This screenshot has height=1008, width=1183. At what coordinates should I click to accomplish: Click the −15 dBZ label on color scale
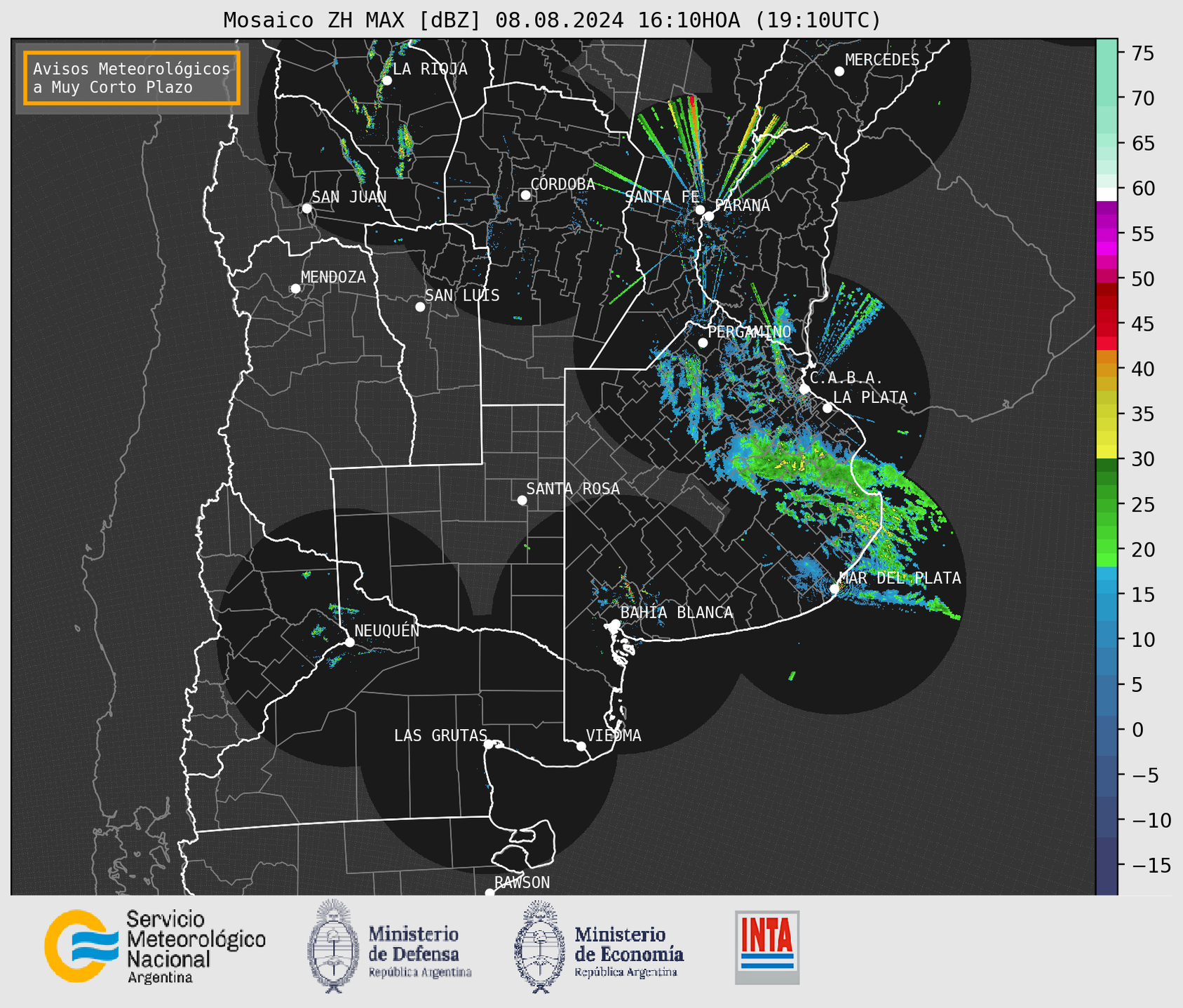click(1151, 866)
